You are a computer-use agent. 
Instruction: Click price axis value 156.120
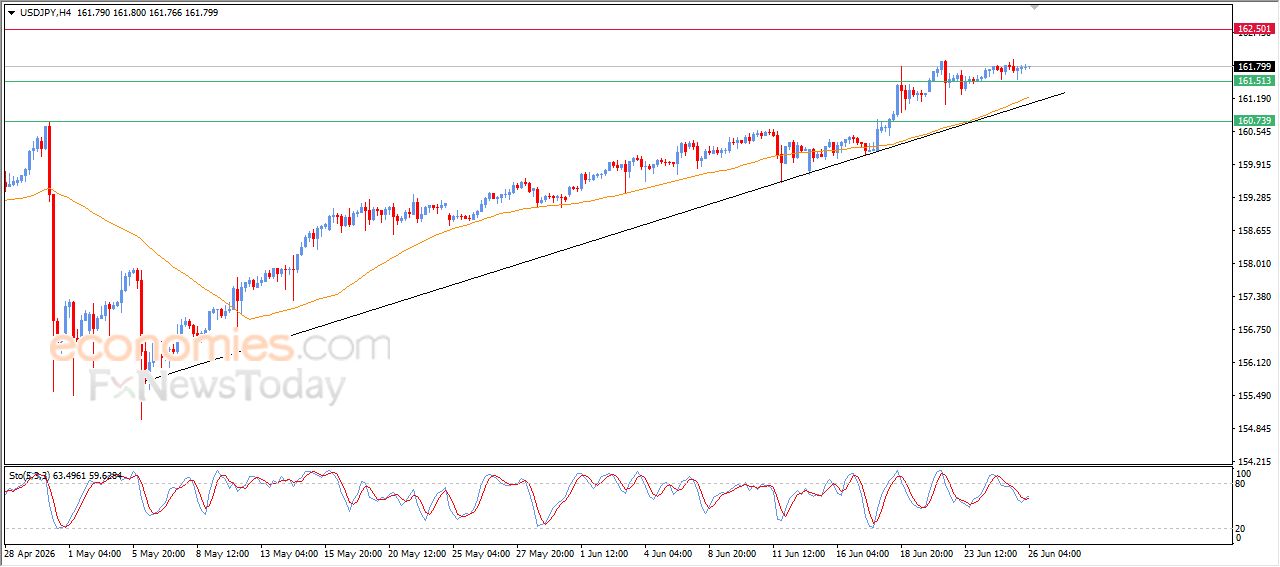(x=1253, y=363)
